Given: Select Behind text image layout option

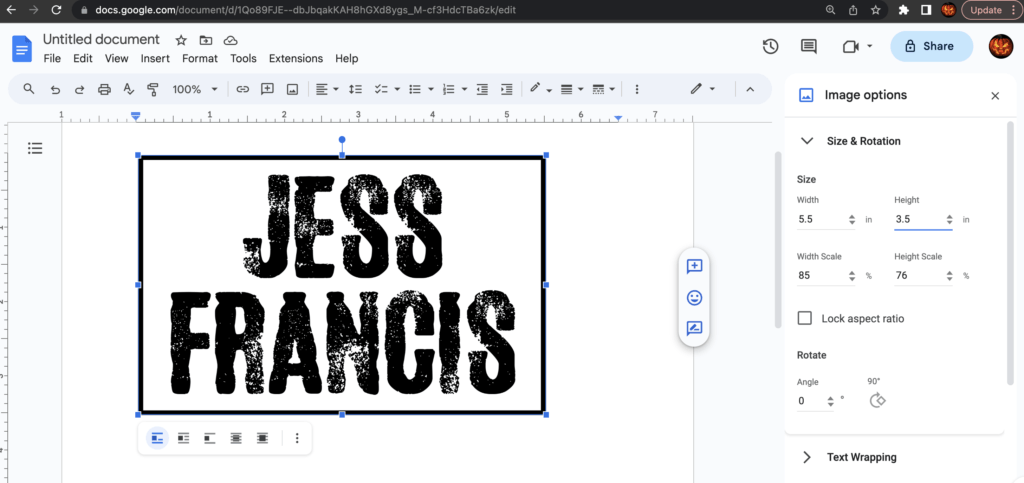Looking at the screenshot, I should pos(236,438).
